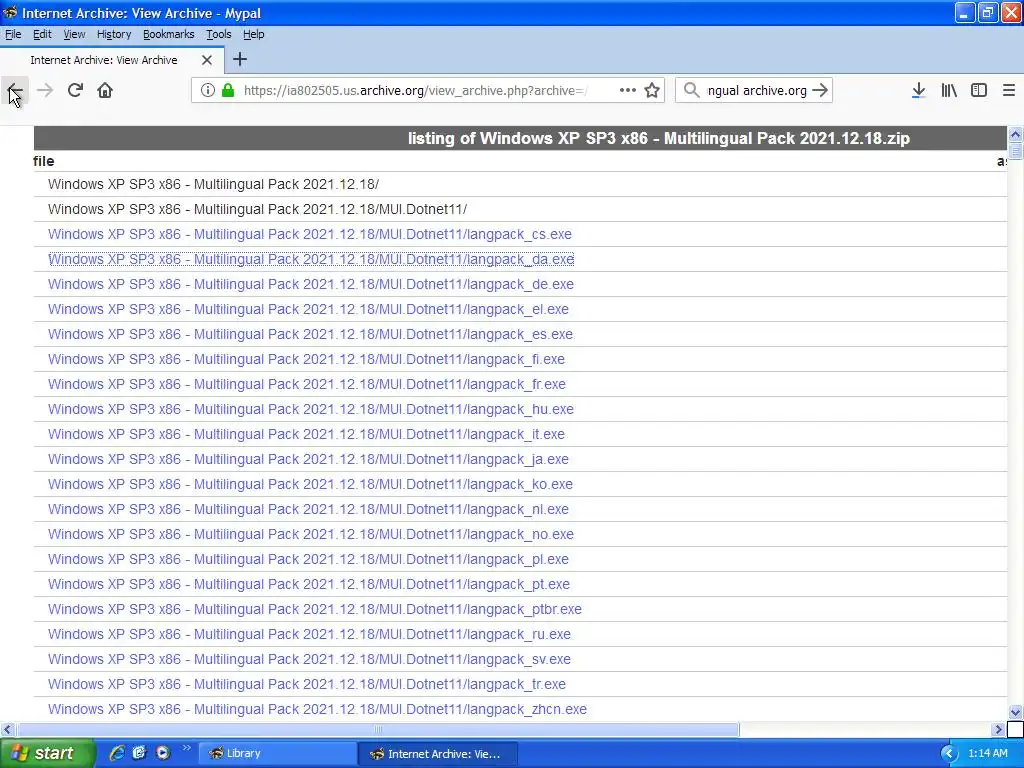
Task: Open page actions three-dot menu
Action: click(628, 90)
